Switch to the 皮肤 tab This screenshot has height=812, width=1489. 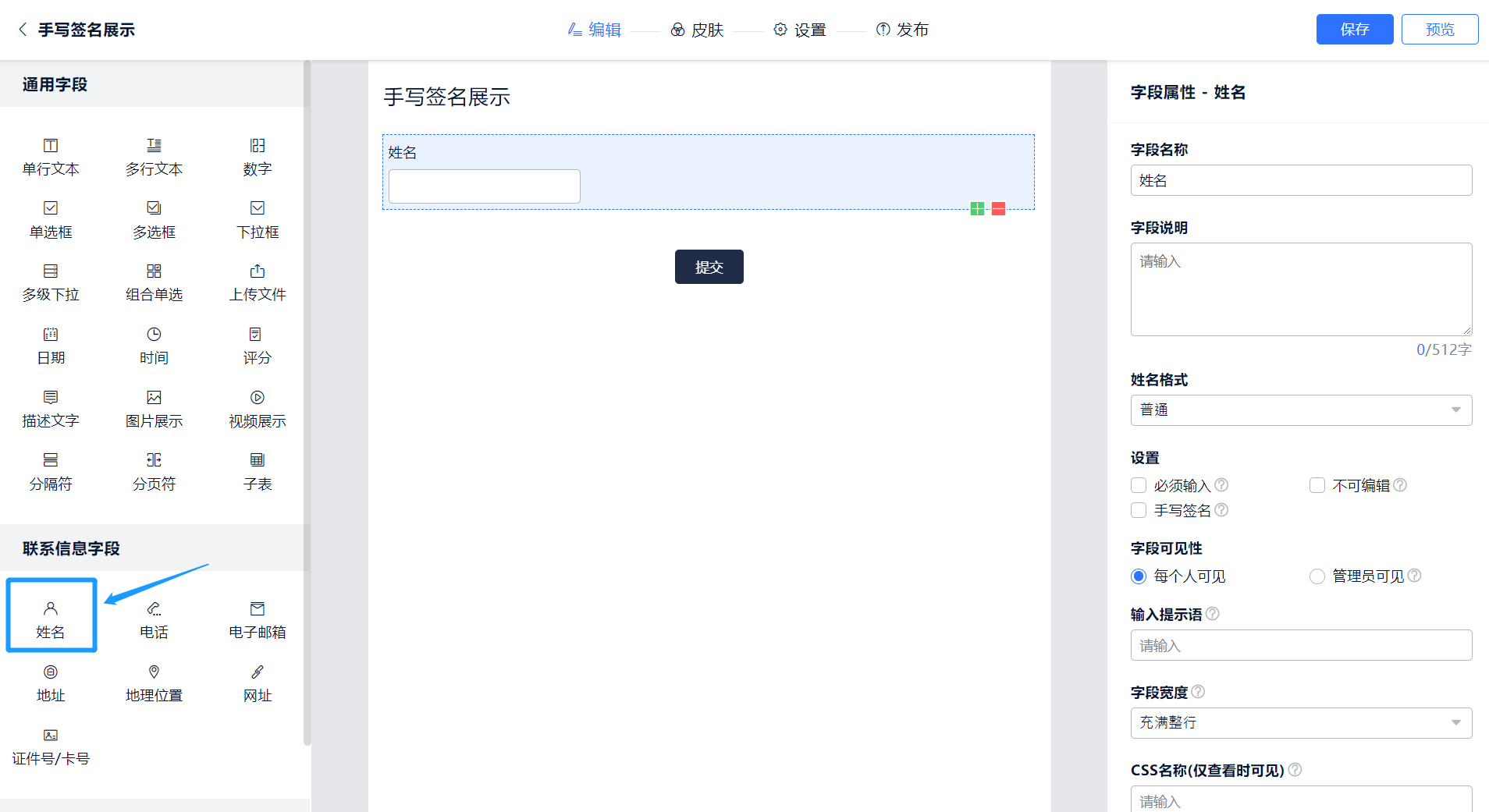pyautogui.click(x=698, y=30)
